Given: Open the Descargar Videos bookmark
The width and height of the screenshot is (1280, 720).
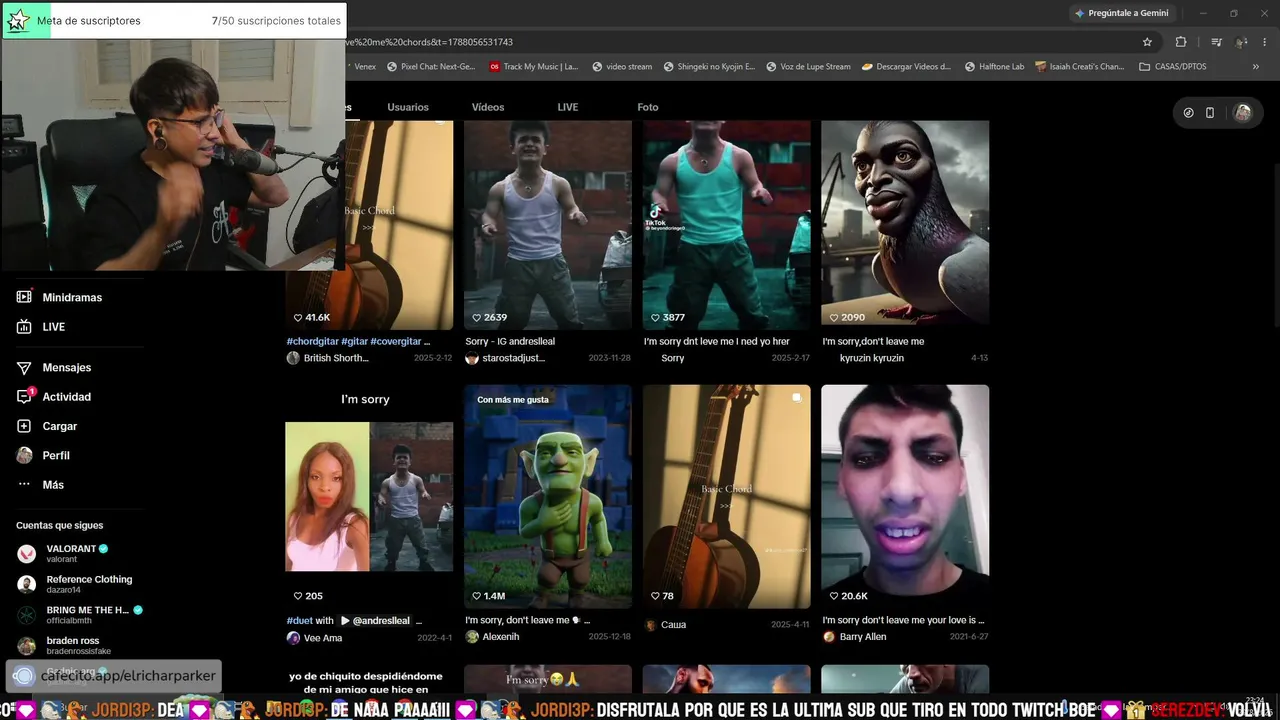Looking at the screenshot, I should (x=907, y=67).
